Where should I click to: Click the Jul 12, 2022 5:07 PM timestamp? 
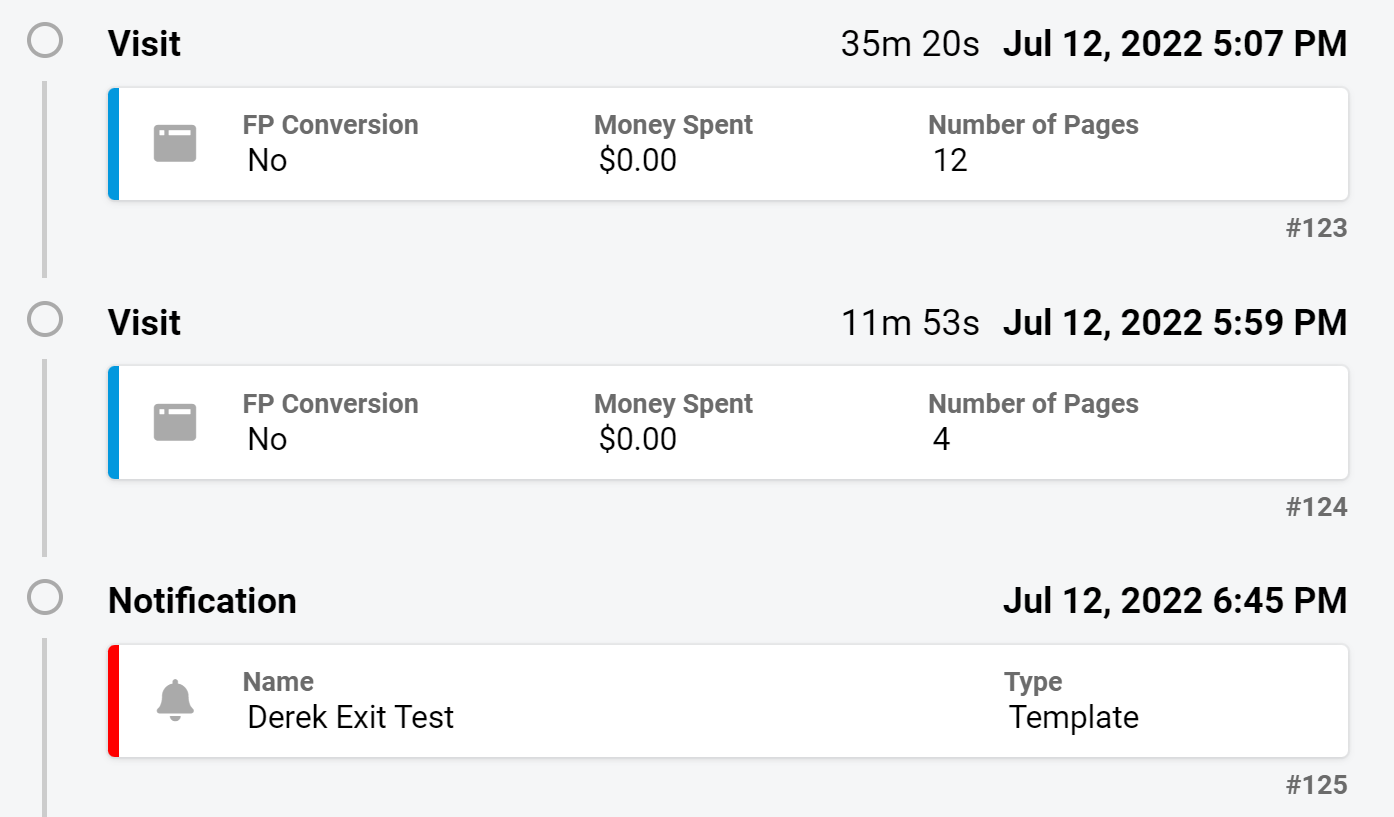[1175, 44]
